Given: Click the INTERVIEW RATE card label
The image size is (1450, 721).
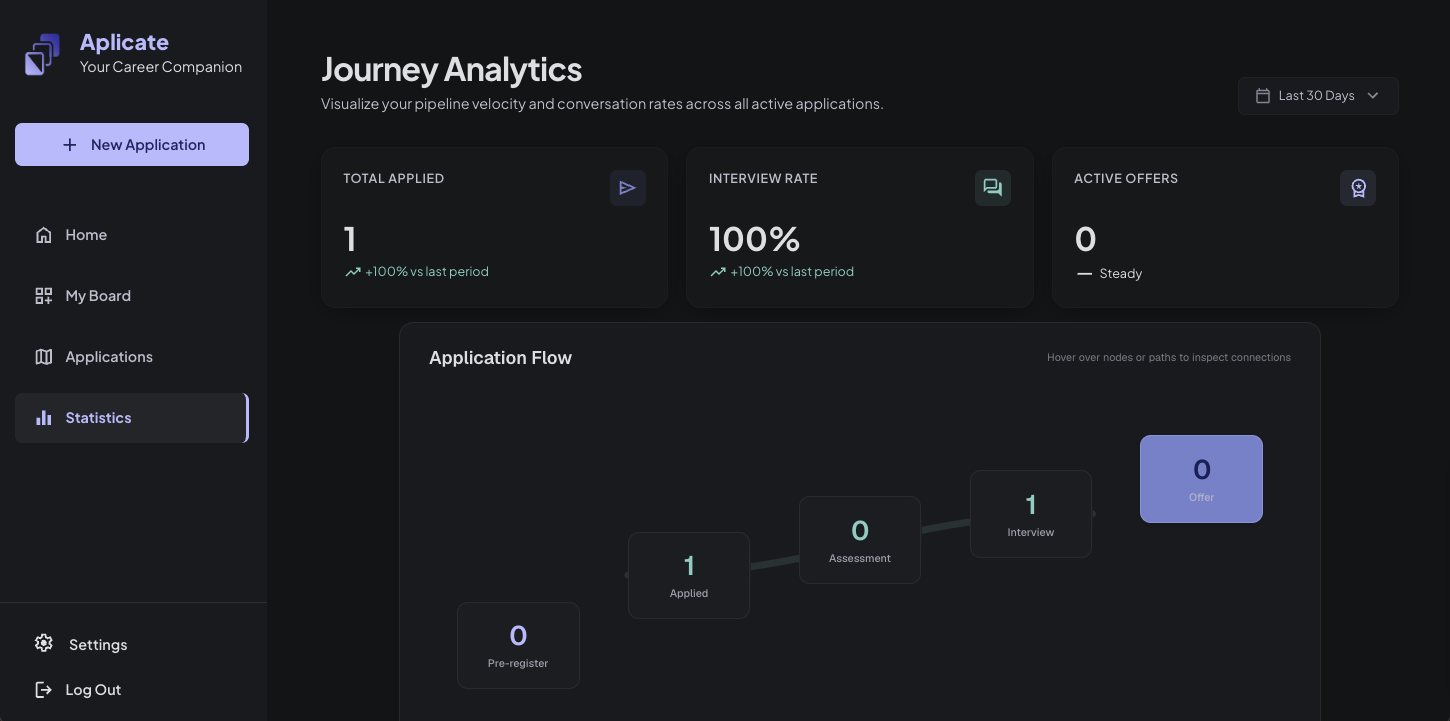Looking at the screenshot, I should click(763, 179).
